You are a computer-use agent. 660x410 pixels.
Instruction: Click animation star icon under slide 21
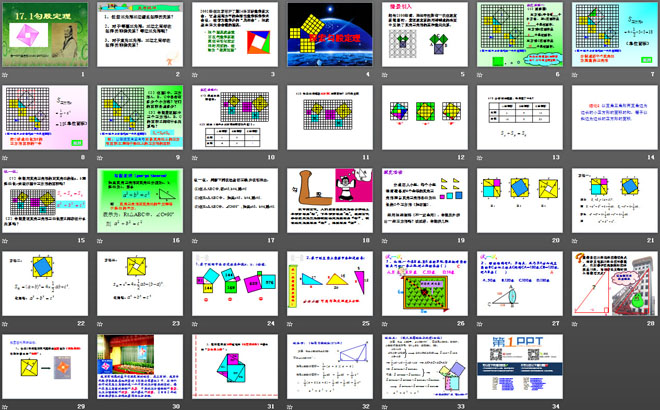[x=575, y=241]
